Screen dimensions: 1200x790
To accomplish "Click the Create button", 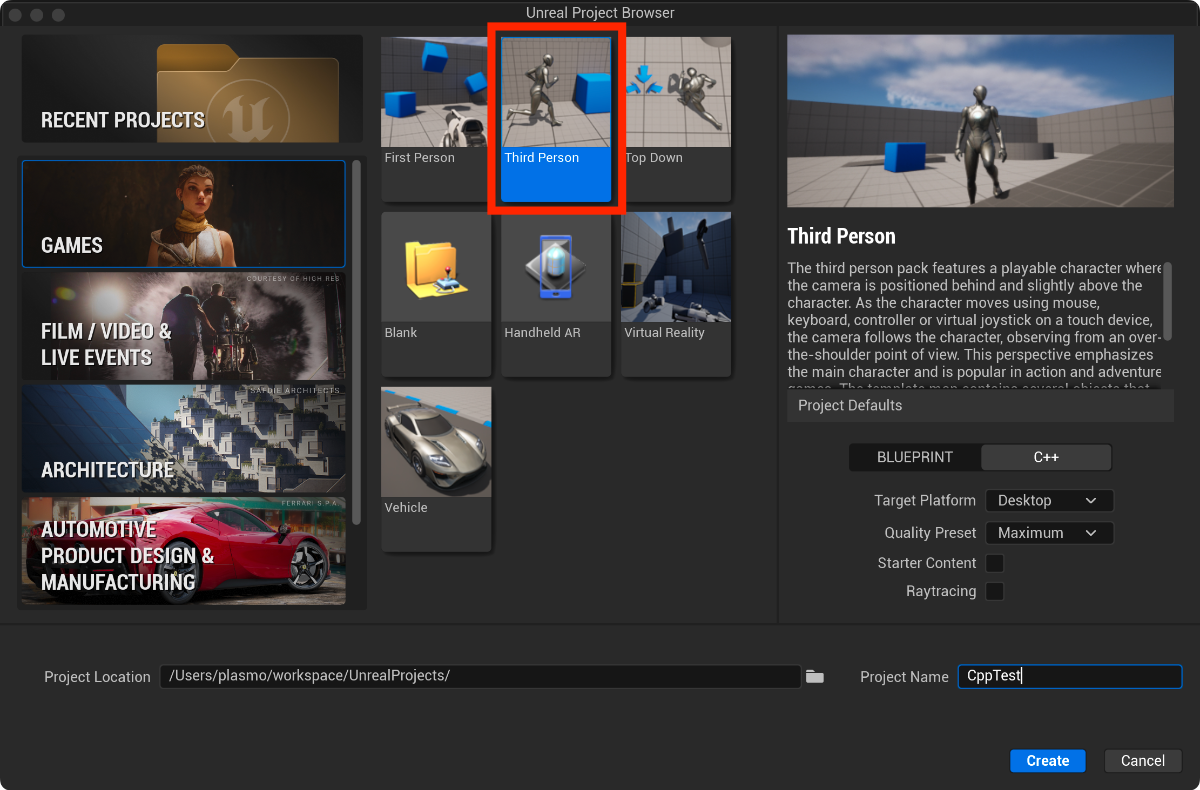I will 1047,761.
